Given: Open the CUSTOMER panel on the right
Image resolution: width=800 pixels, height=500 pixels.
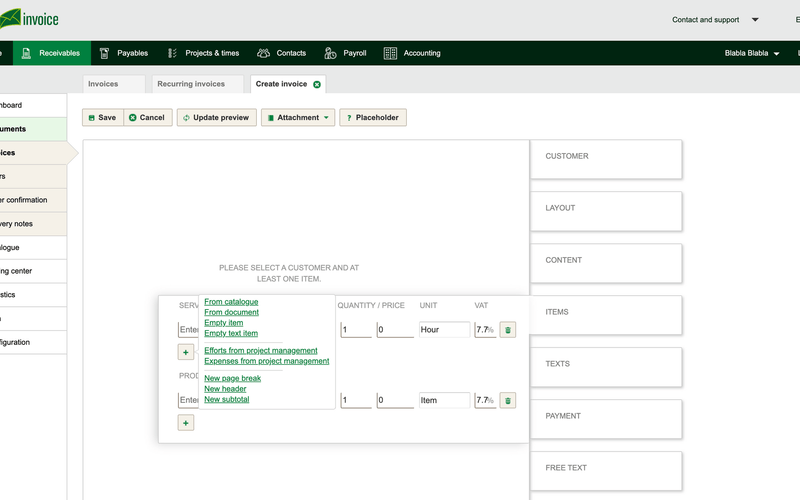Looking at the screenshot, I should (x=605, y=157).
